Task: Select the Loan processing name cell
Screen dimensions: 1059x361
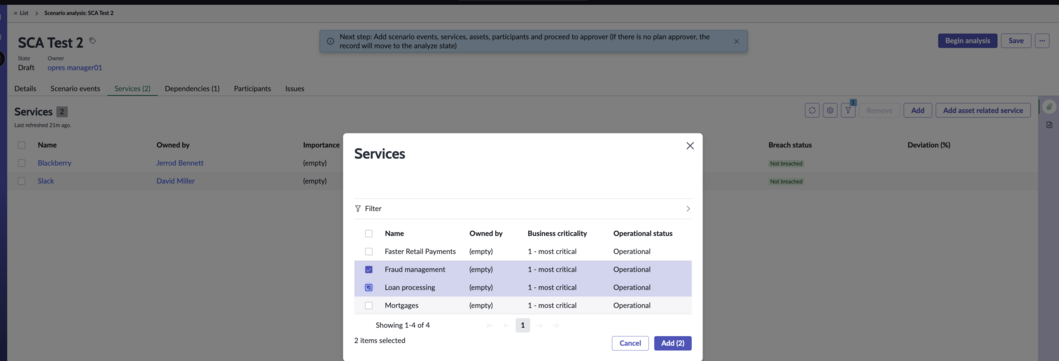Action: click(410, 287)
